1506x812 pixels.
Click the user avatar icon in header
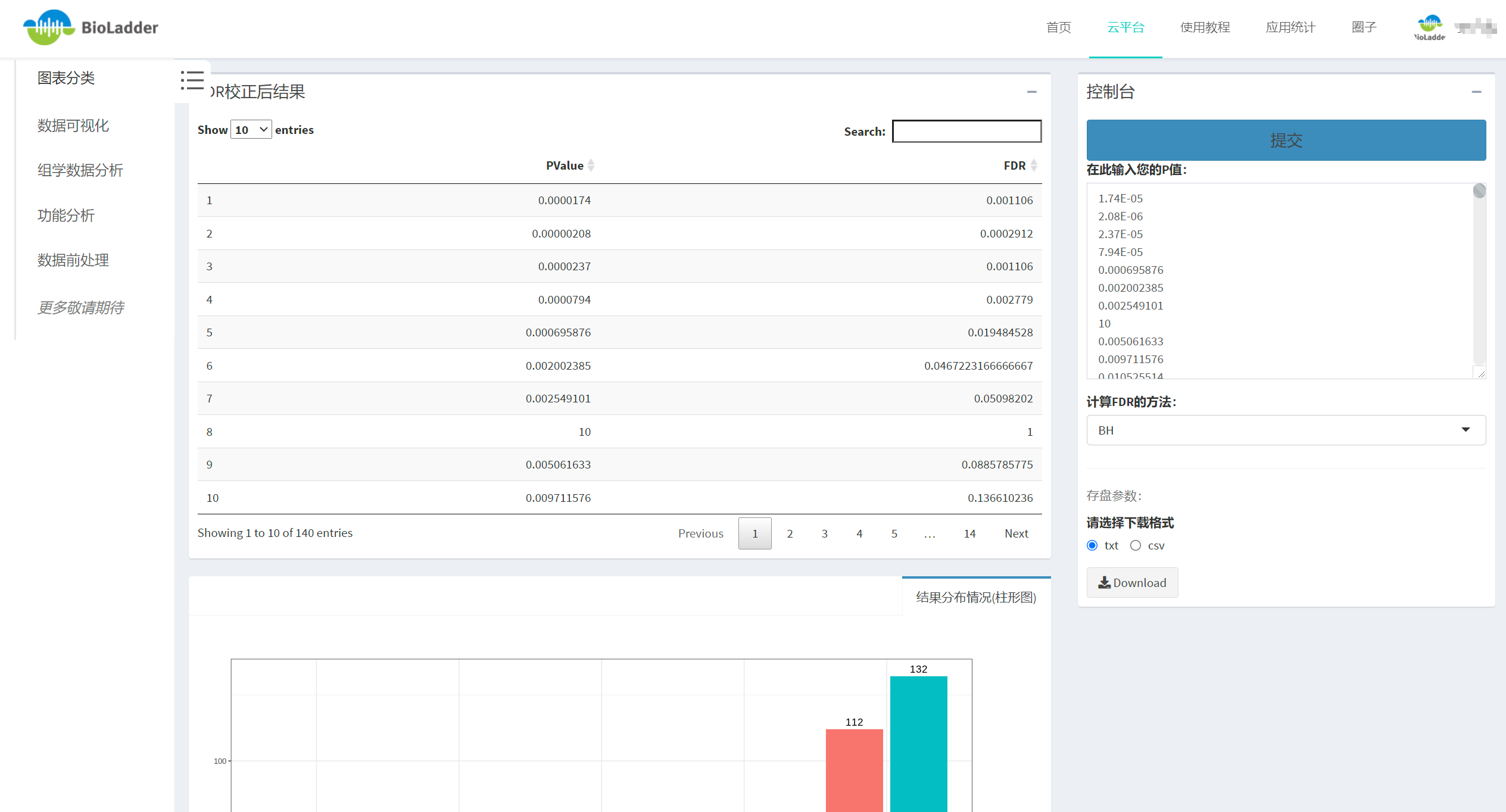pos(1429,27)
